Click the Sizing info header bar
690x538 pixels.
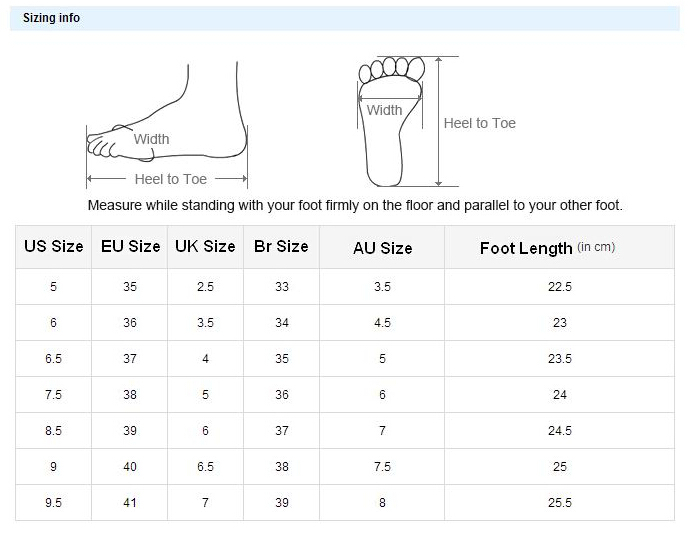tap(345, 18)
